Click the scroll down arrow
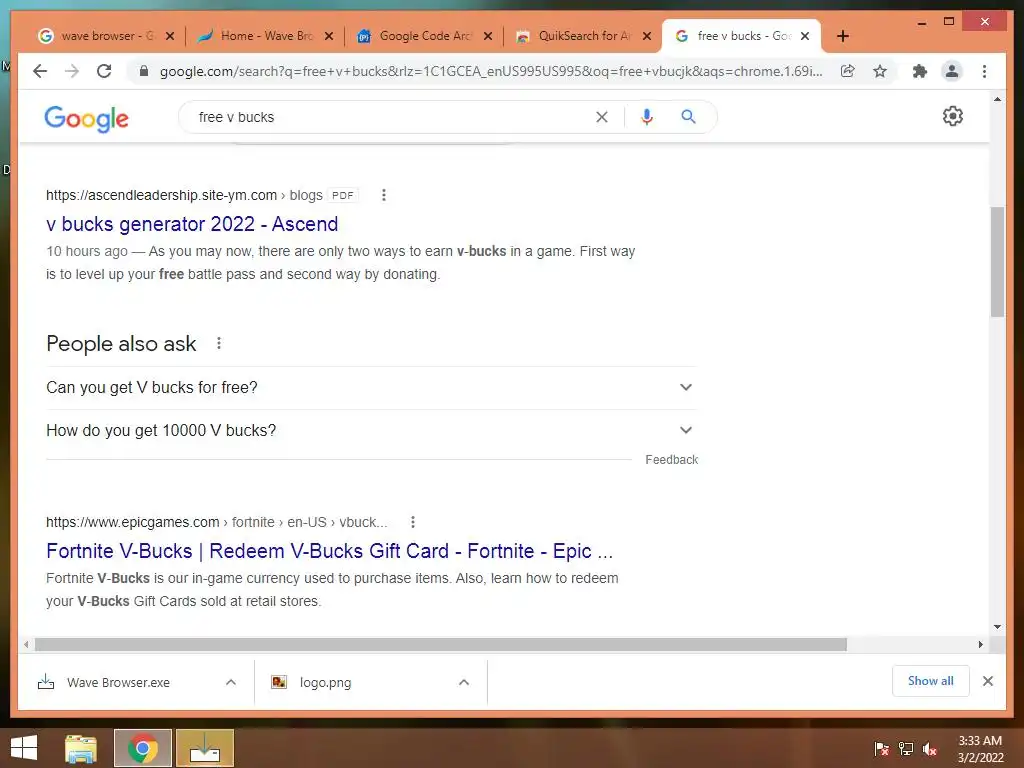The width and height of the screenshot is (1024, 768). (x=997, y=627)
